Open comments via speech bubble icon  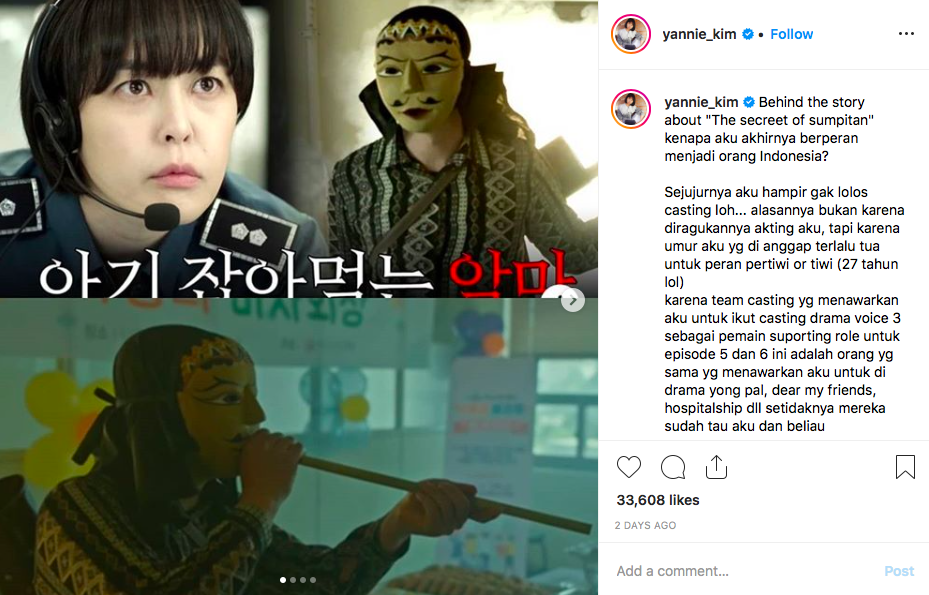click(673, 467)
